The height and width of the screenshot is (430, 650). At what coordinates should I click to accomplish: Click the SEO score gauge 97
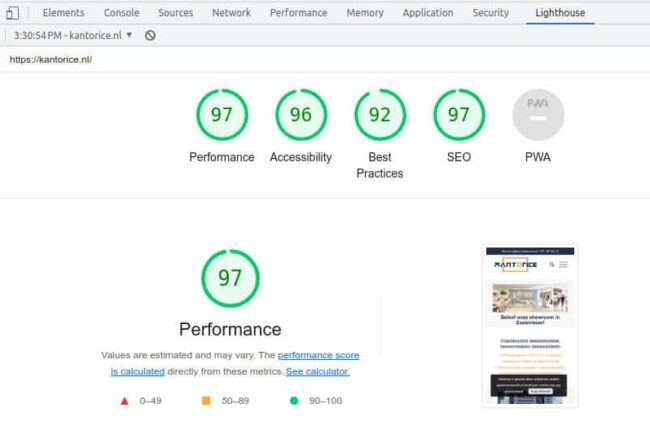(x=459, y=115)
